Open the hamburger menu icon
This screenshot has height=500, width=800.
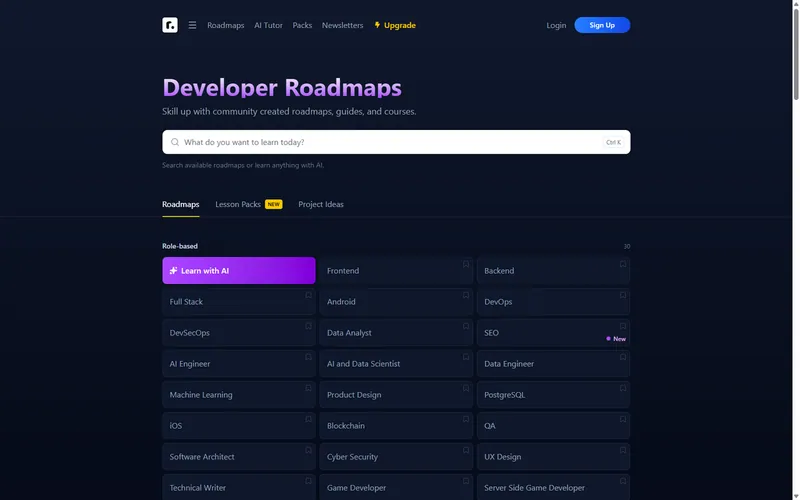(x=192, y=25)
